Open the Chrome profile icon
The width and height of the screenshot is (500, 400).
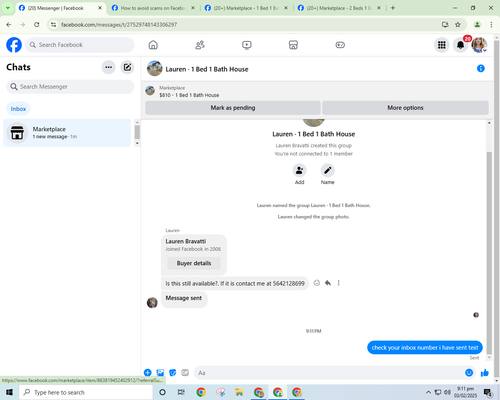[x=477, y=25]
